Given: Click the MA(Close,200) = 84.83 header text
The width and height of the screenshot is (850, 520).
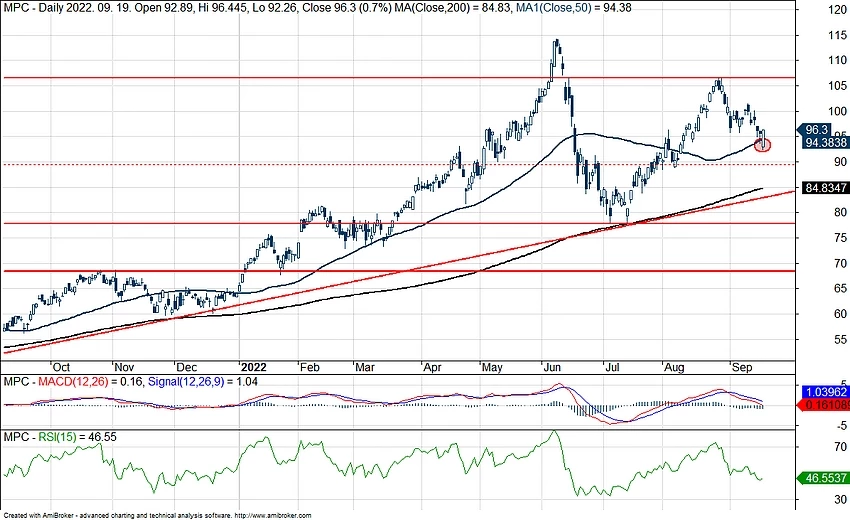Looking at the screenshot, I should [451, 8].
